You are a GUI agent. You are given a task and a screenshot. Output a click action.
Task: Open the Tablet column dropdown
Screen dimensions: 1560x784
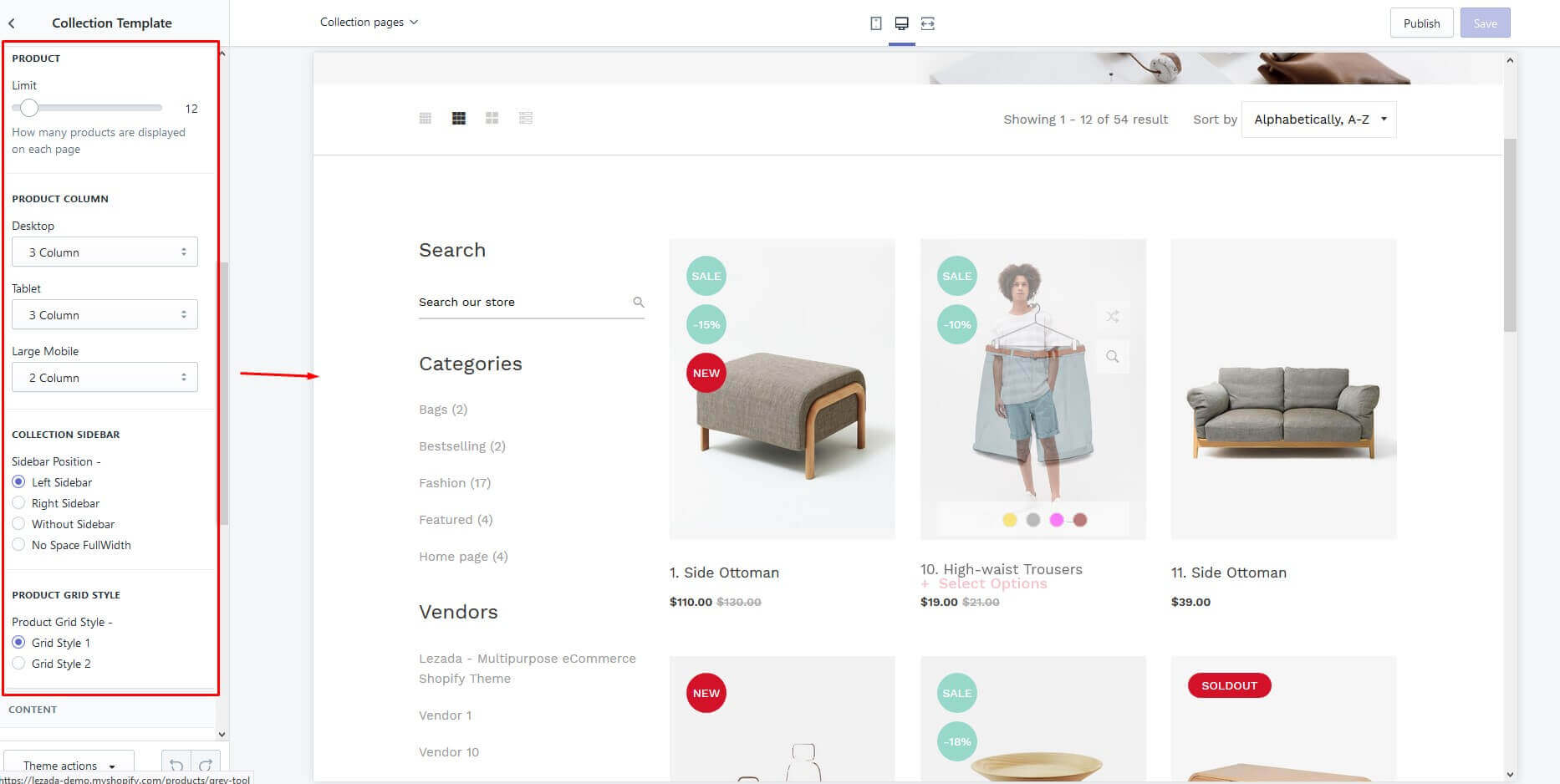point(105,314)
